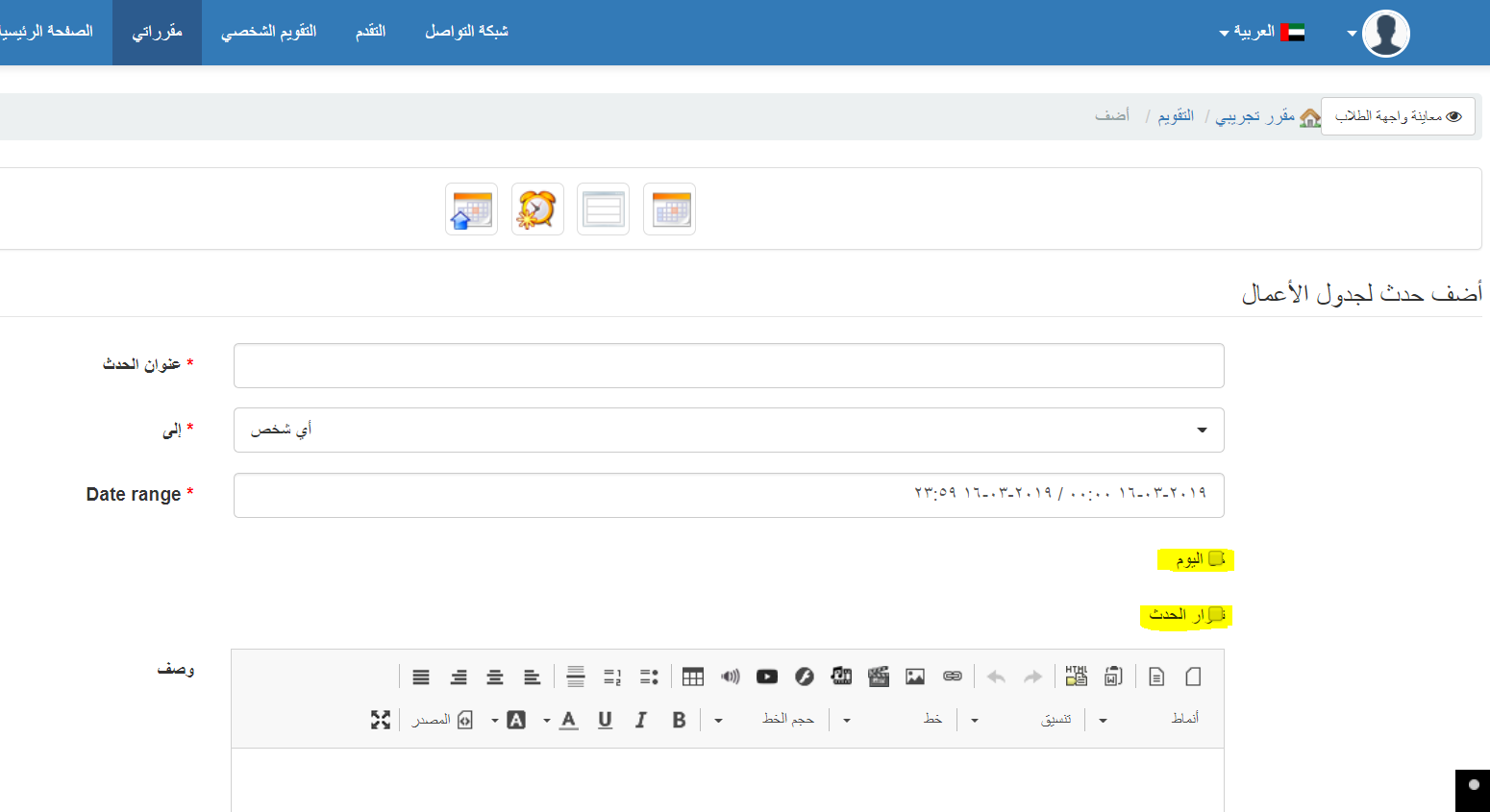Go to شبكة التواصل tab

tap(467, 32)
